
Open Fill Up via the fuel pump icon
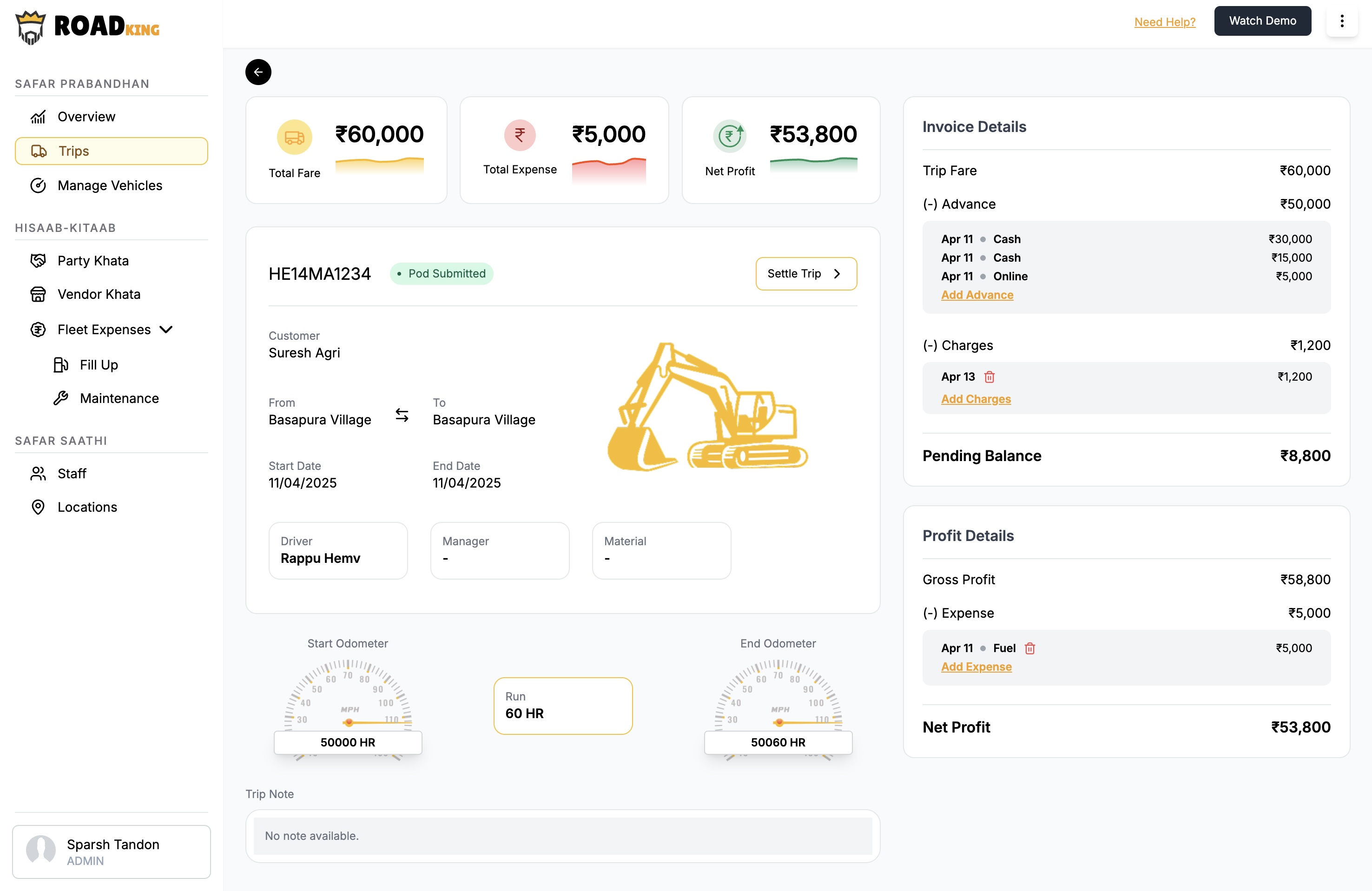61,364
